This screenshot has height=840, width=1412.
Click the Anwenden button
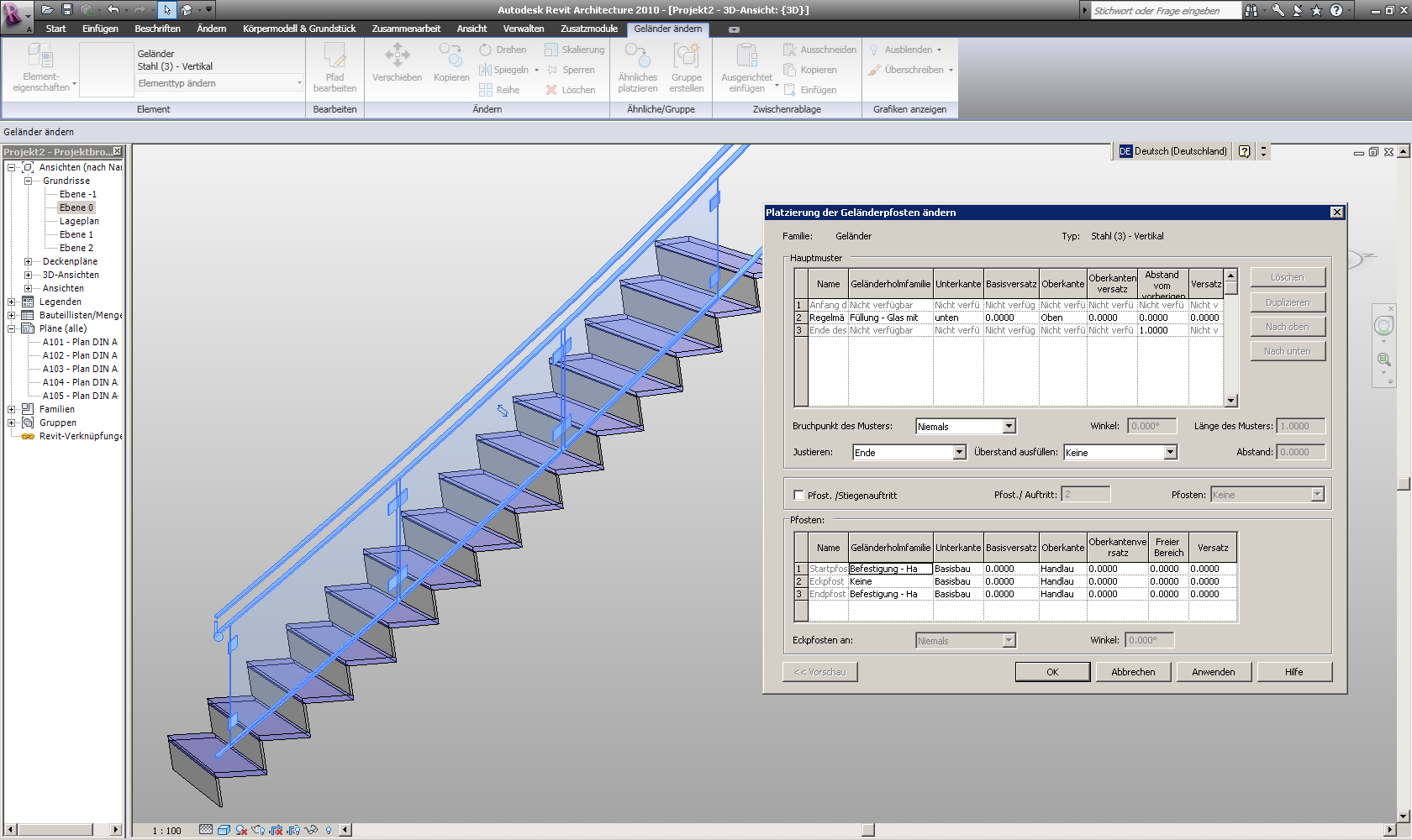[1213, 672]
